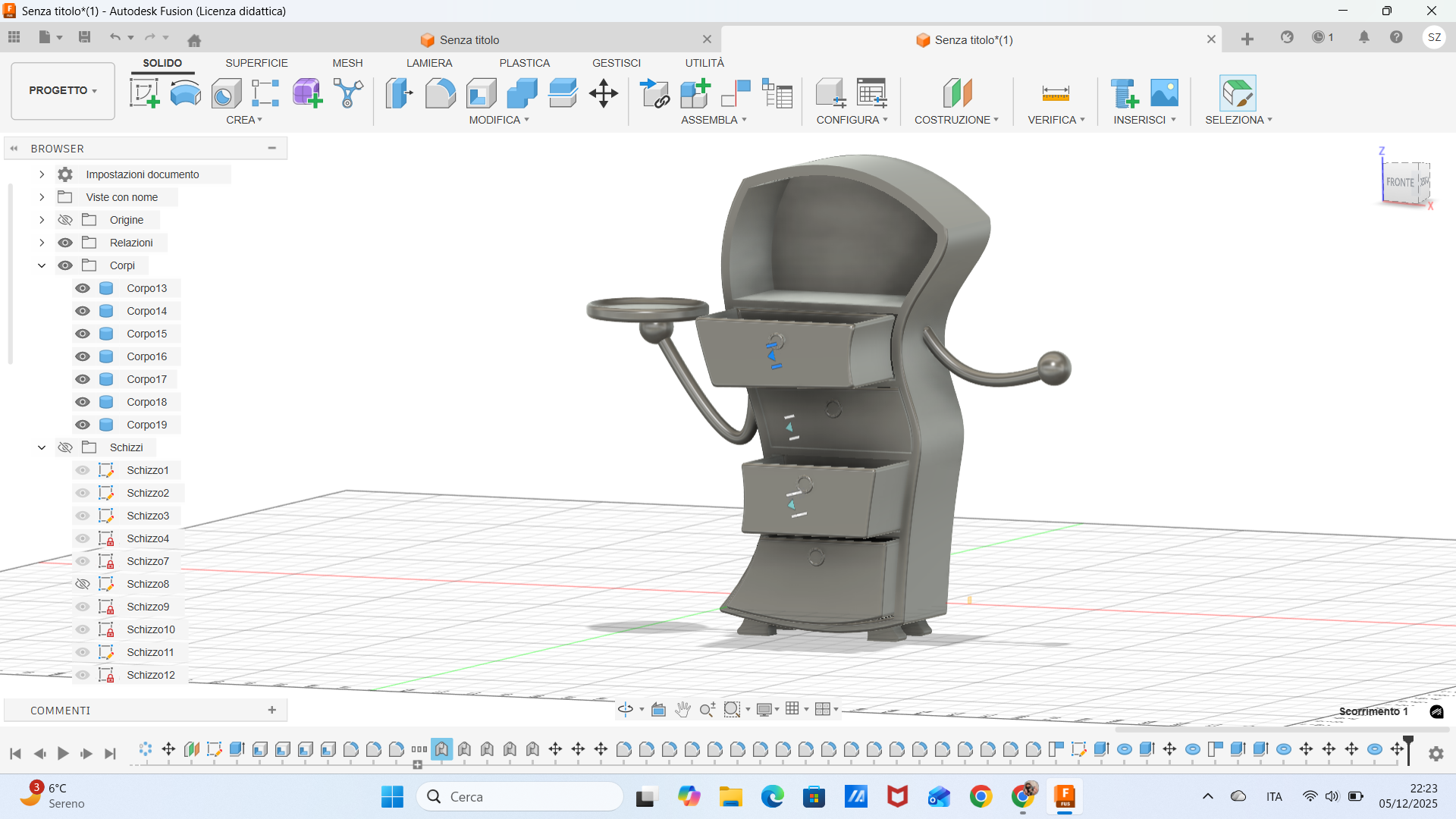The height and width of the screenshot is (819, 1456).
Task: Click the Create Sketch tool icon
Action: click(x=144, y=93)
